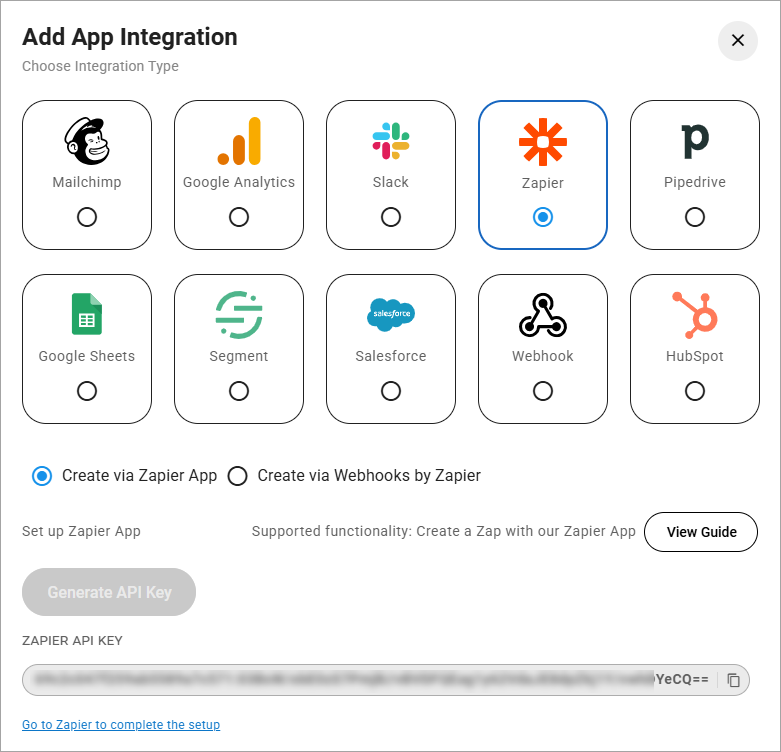
Task: Click the Pipedrive logo icon
Action: (x=695, y=141)
